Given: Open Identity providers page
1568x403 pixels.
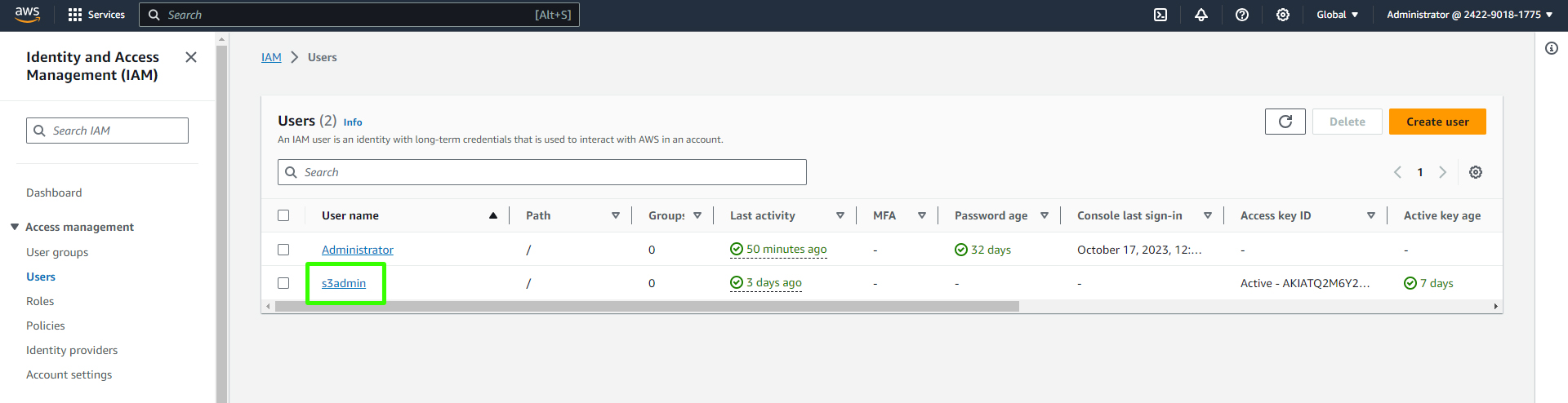Looking at the screenshot, I should coord(72,350).
